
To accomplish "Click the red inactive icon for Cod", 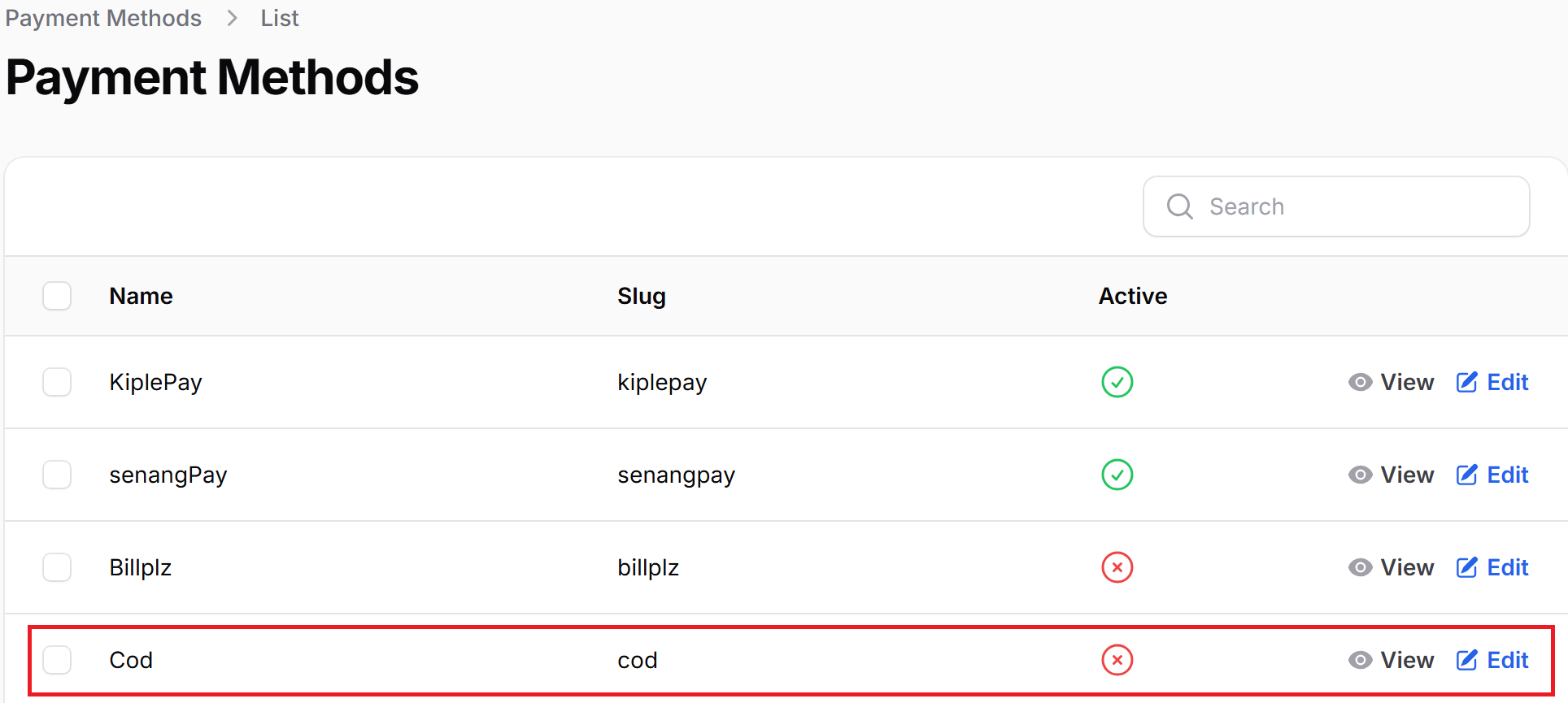I will [x=1117, y=660].
